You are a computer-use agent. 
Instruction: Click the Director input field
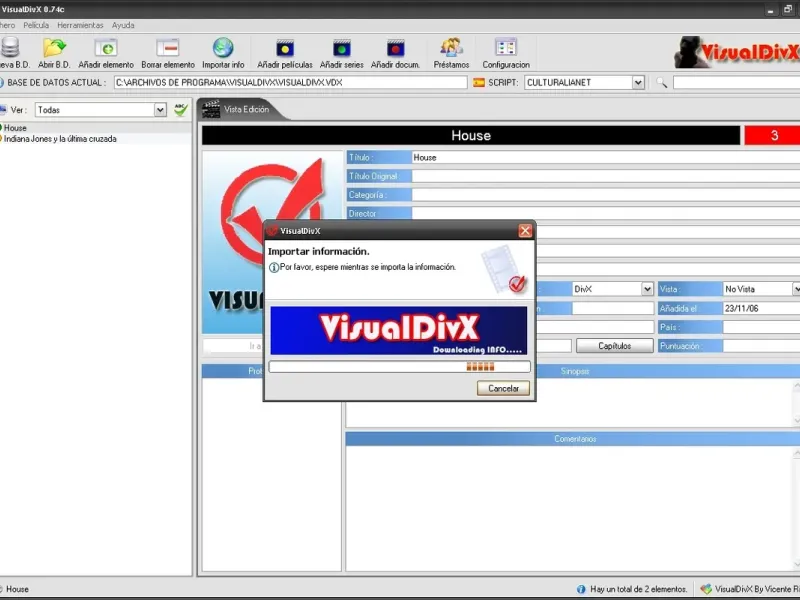pos(606,213)
